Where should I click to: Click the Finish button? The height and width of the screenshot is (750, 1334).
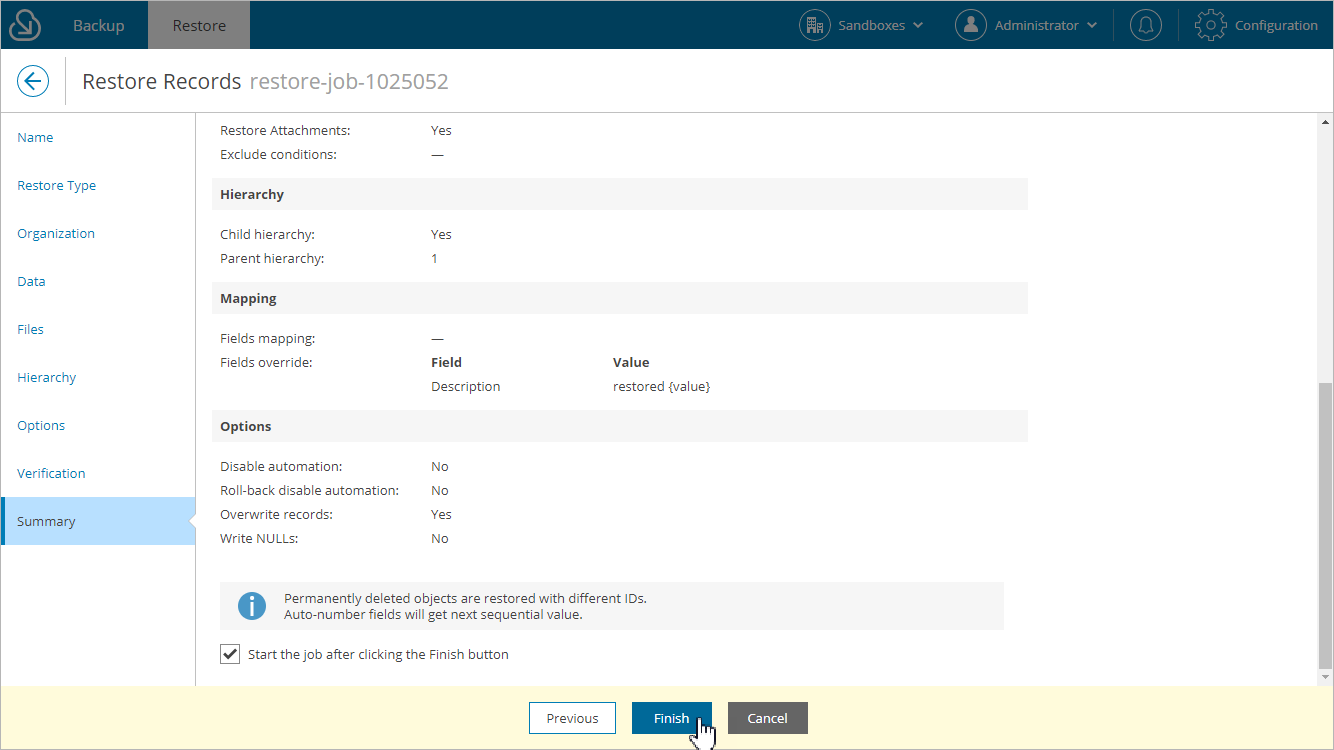(672, 718)
